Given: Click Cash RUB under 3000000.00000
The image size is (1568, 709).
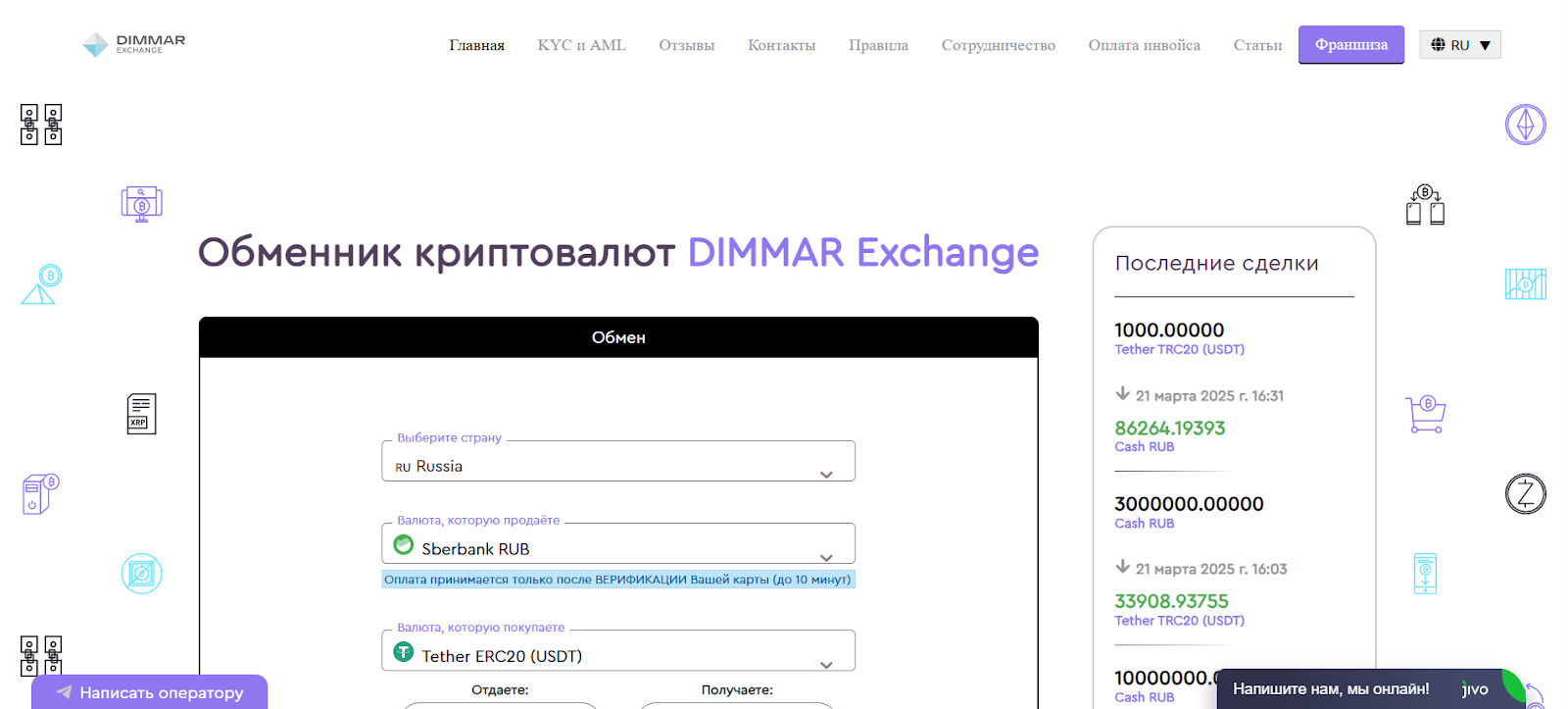Looking at the screenshot, I should pos(1144,523).
